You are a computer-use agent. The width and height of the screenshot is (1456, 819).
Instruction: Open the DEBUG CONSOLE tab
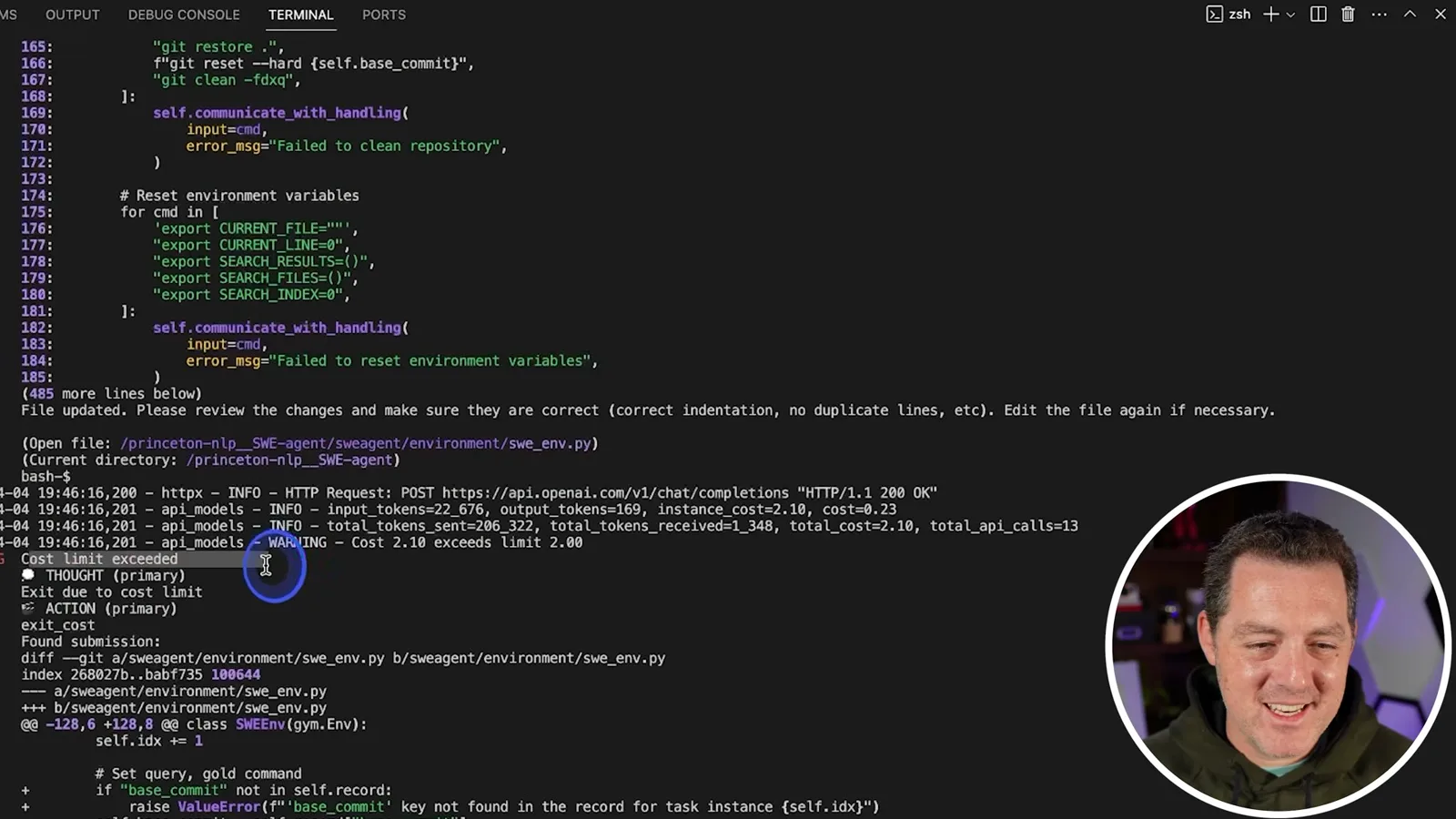tap(184, 15)
